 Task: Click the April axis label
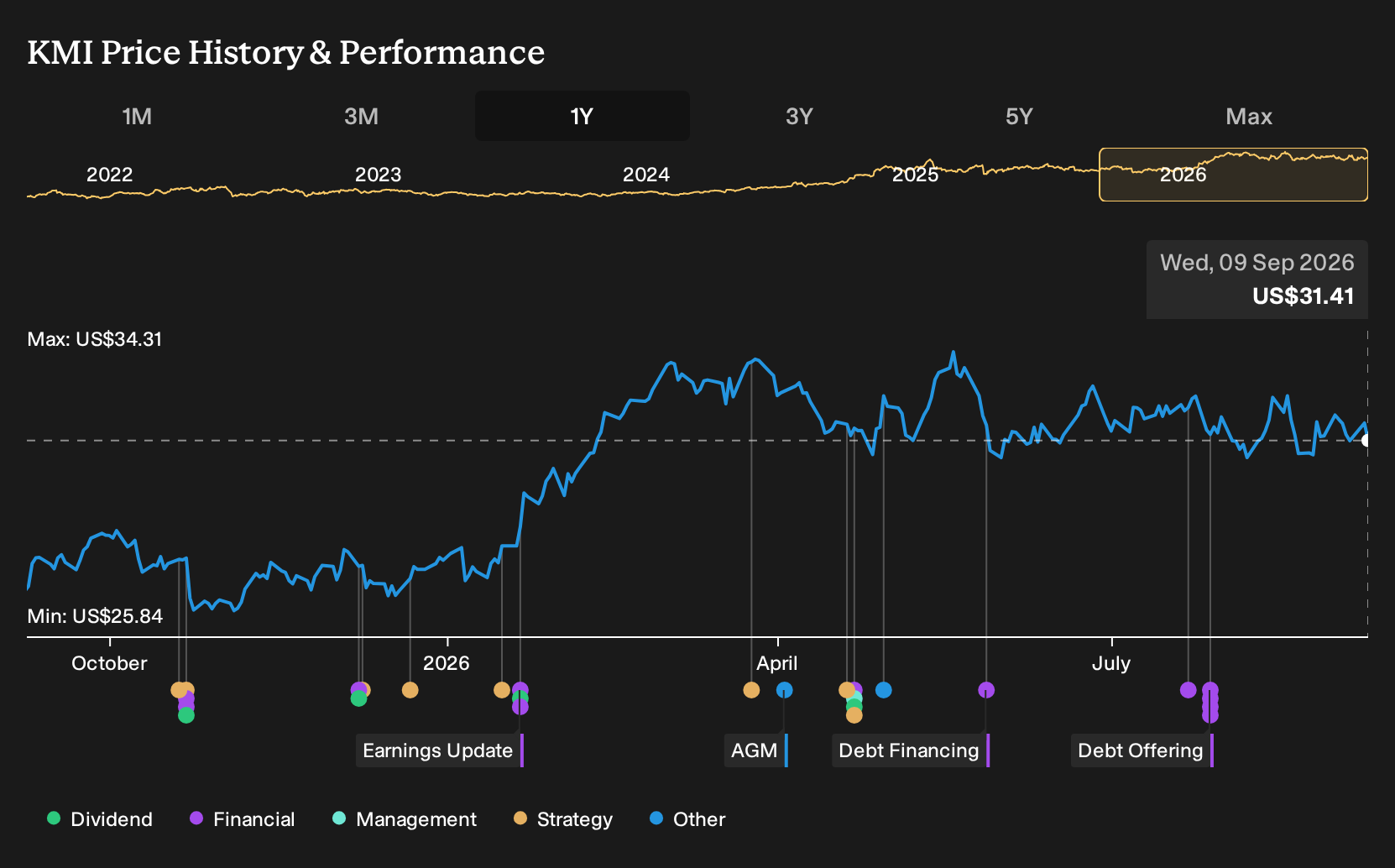point(777,663)
